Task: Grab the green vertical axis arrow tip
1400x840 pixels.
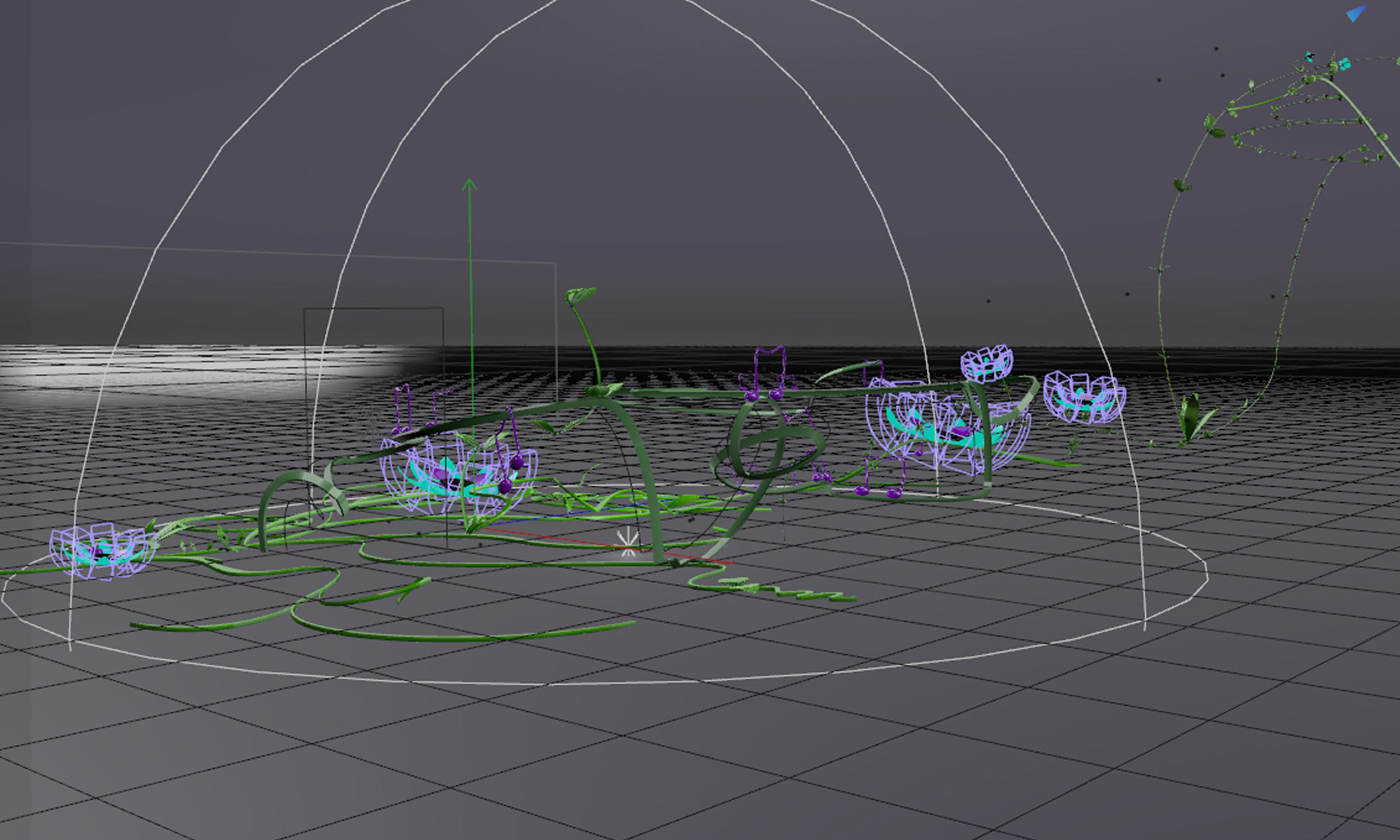Action: pyautogui.click(x=469, y=185)
